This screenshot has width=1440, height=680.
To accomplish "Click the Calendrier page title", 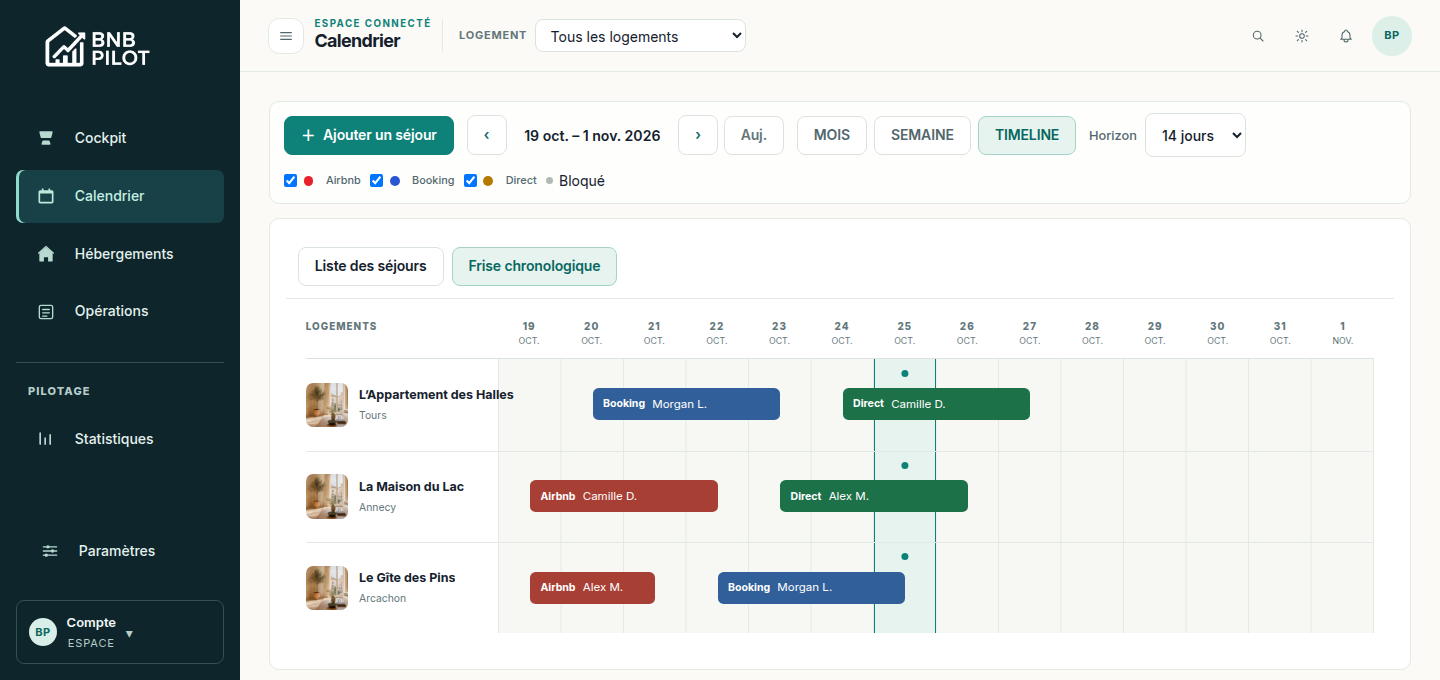I will click(357, 41).
